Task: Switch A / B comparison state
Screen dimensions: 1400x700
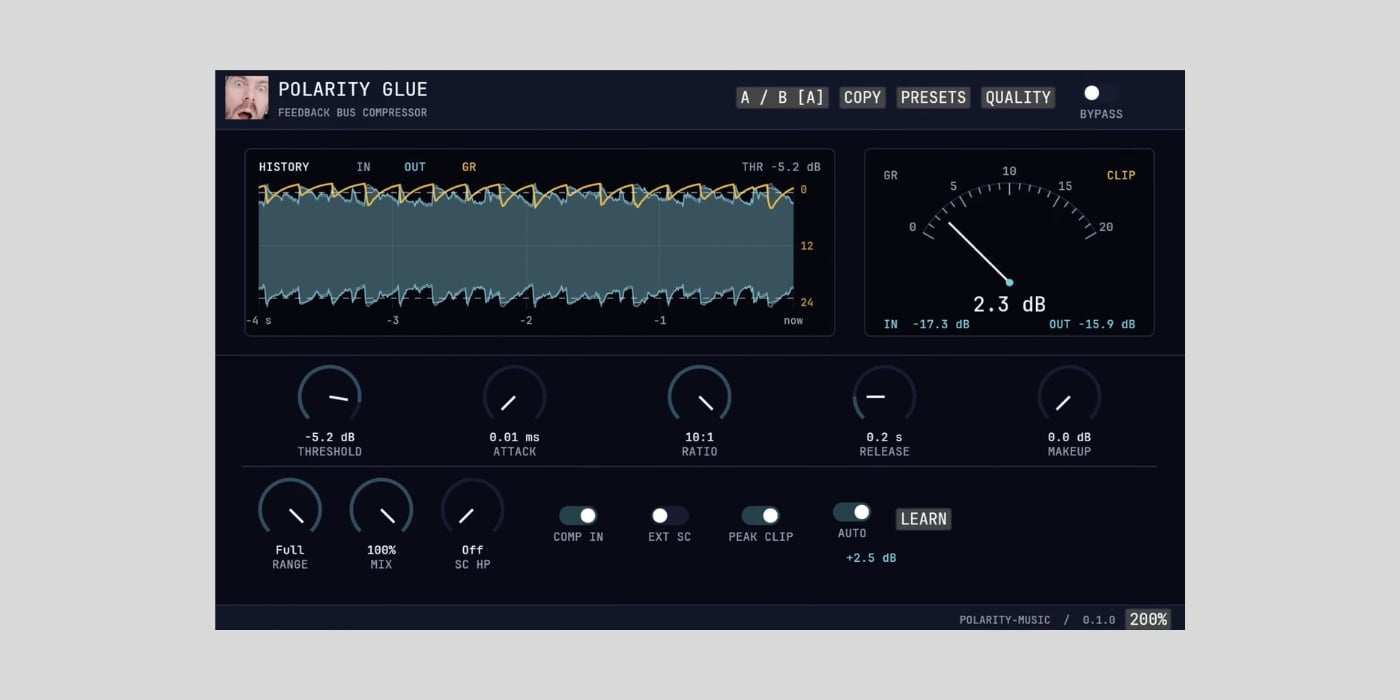Action: pyautogui.click(x=782, y=97)
